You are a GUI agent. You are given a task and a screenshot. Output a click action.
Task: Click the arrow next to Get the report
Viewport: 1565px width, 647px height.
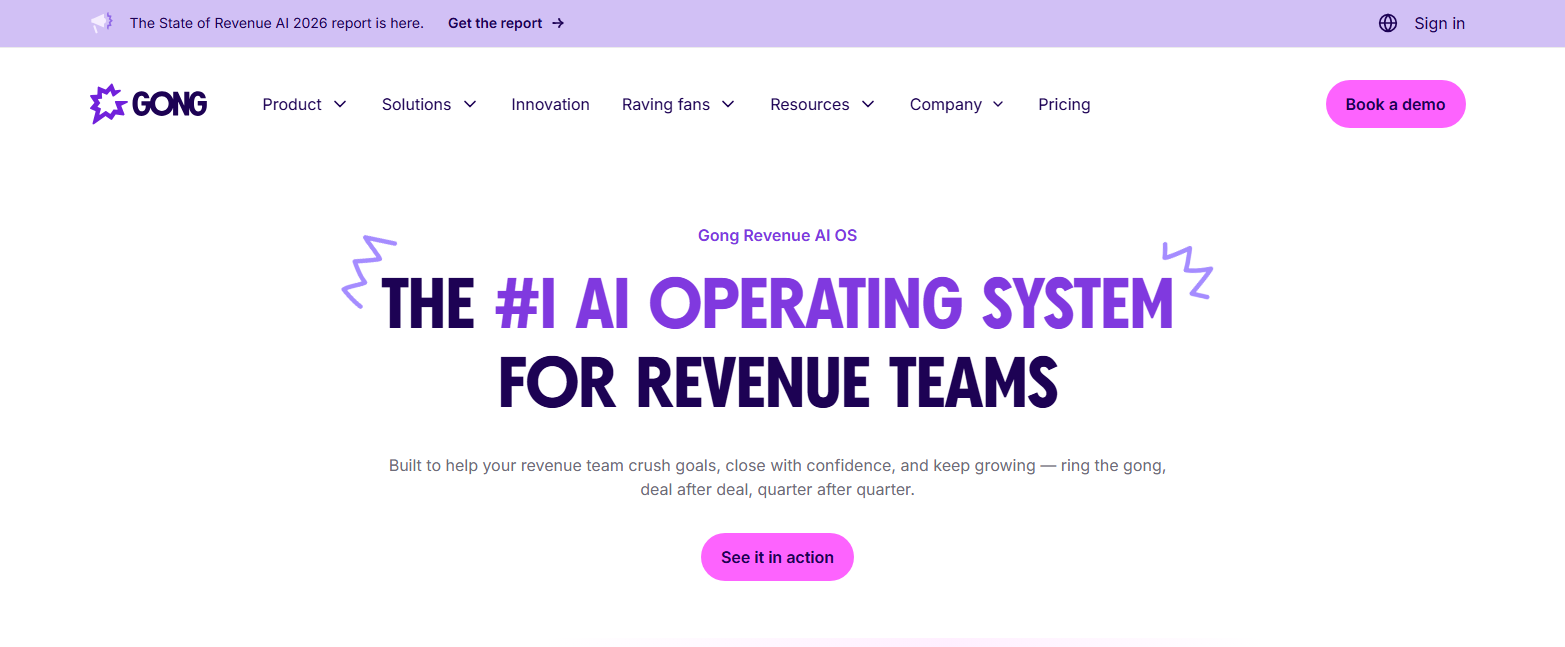click(558, 23)
